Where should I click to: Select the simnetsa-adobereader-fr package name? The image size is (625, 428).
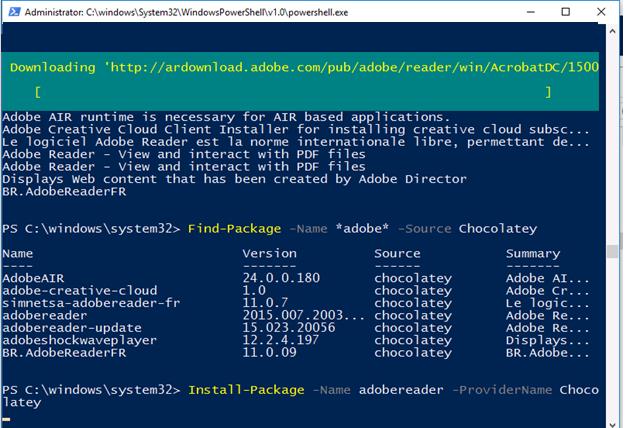91,303
